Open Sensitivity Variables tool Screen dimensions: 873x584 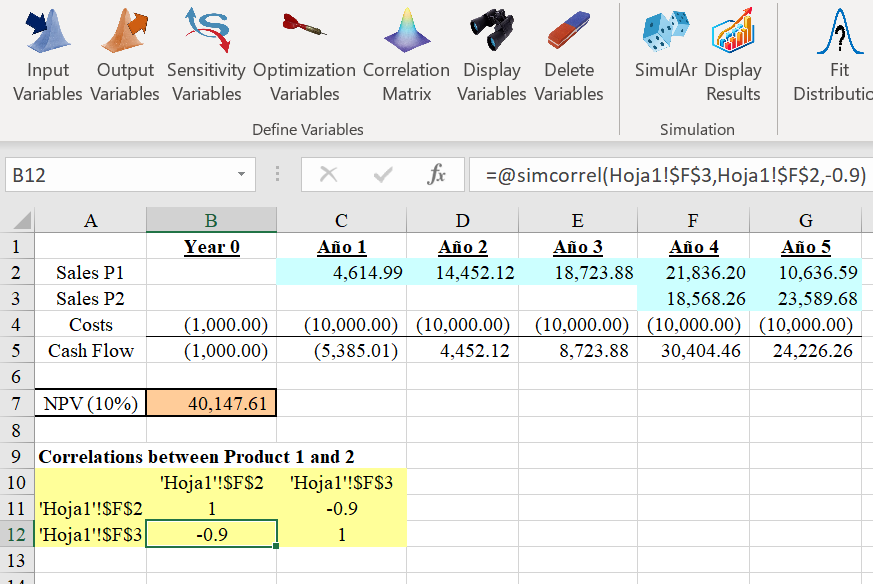coord(207,55)
